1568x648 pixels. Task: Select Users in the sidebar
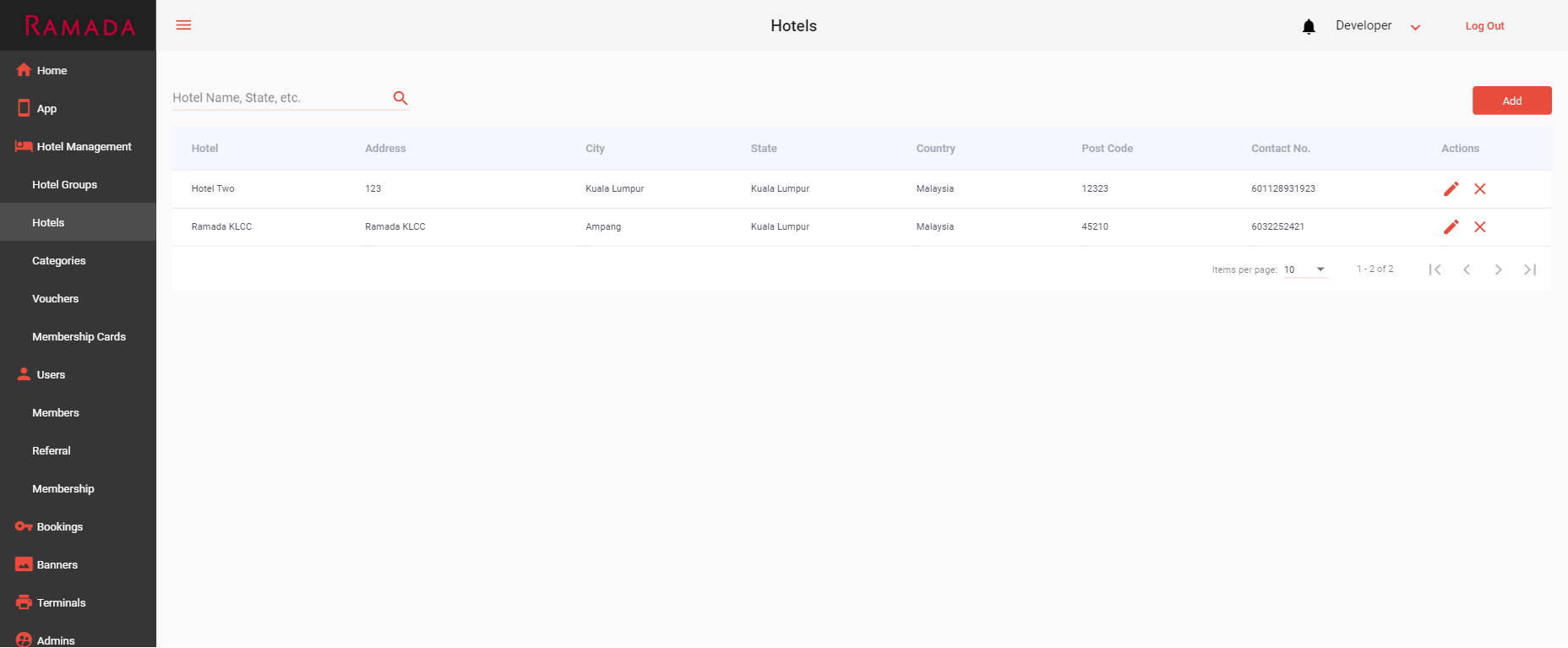coord(78,374)
